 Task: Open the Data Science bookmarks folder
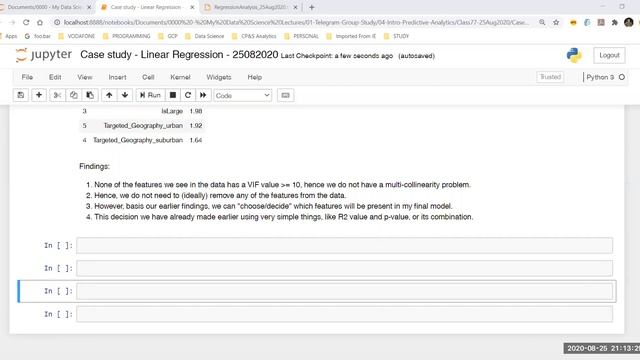[204, 36]
